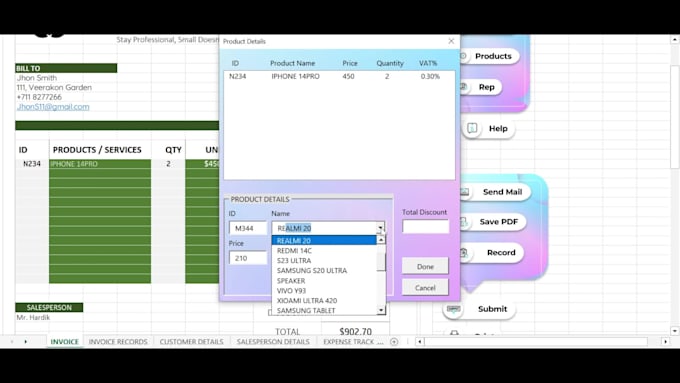Add a new sheet with plus icon
680x383 pixels.
[394, 342]
